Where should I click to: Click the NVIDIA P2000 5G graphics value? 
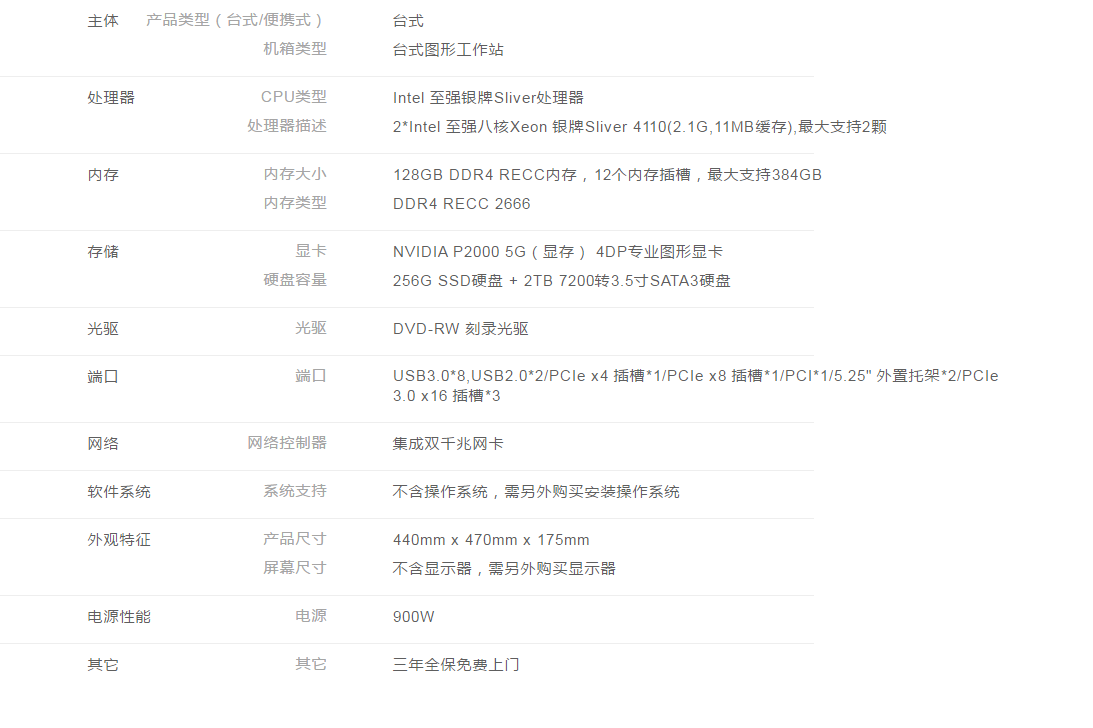click(x=557, y=252)
